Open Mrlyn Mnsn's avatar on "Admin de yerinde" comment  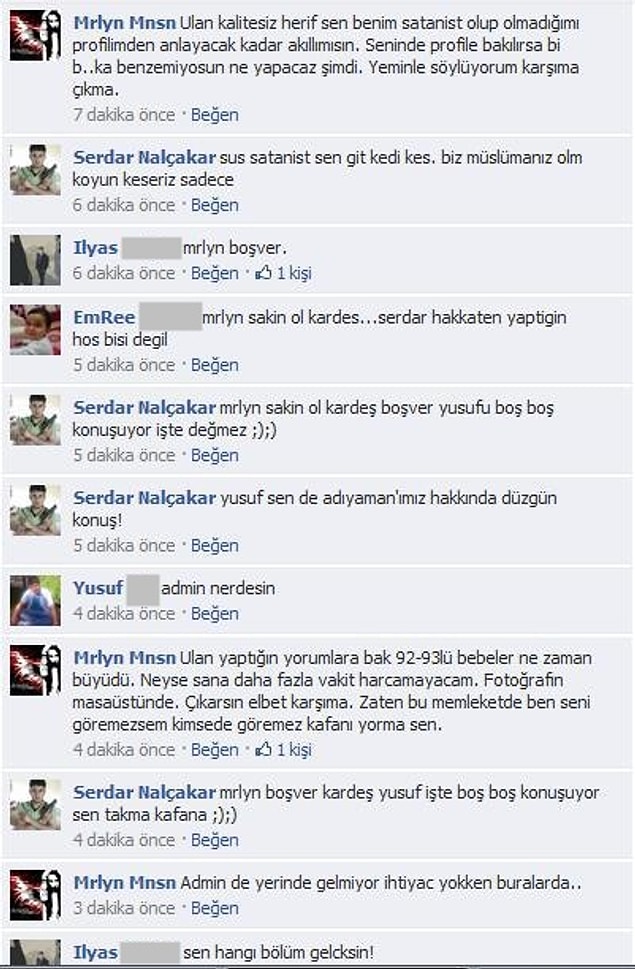tap(35, 895)
